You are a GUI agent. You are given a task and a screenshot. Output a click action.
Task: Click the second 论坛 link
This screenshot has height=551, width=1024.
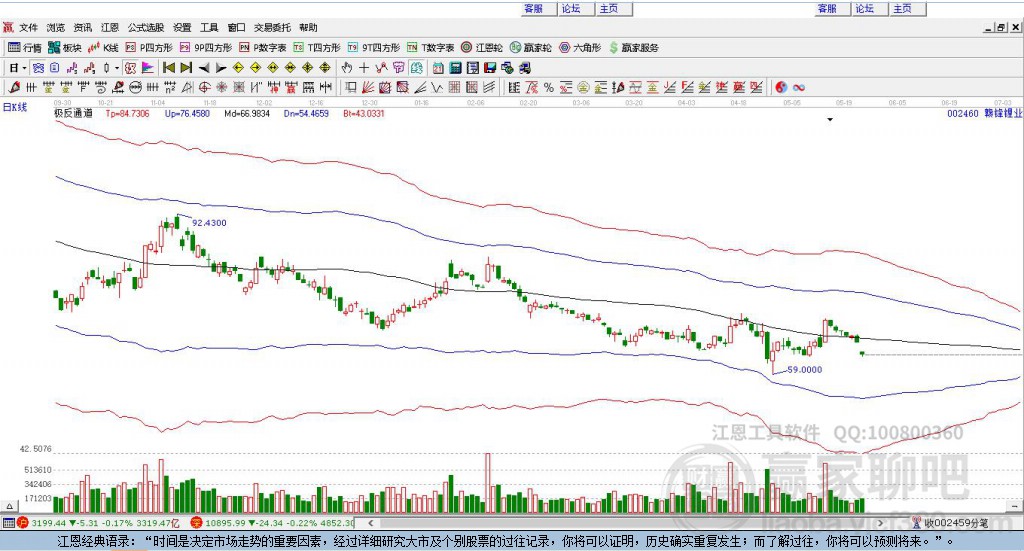[x=864, y=8]
